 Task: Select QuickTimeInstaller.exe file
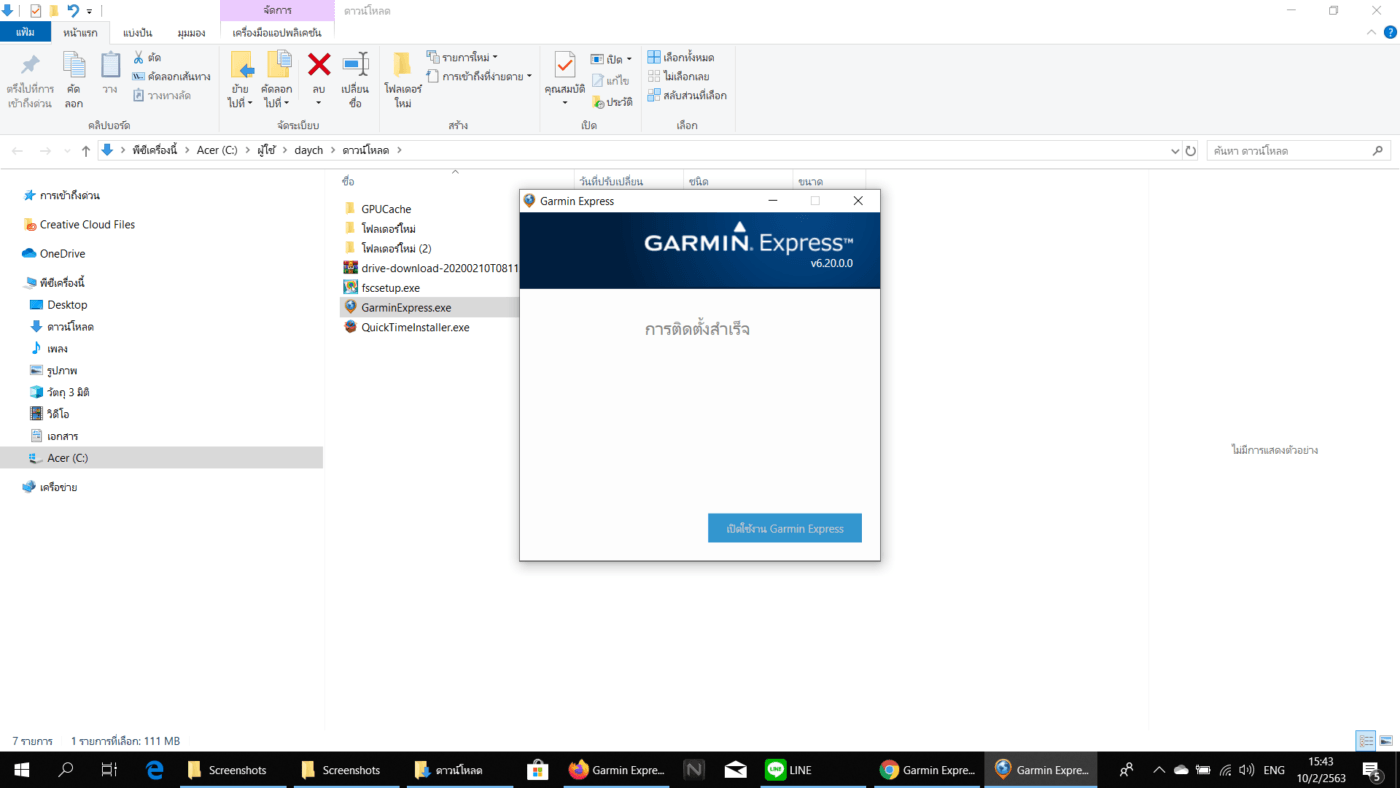[415, 327]
